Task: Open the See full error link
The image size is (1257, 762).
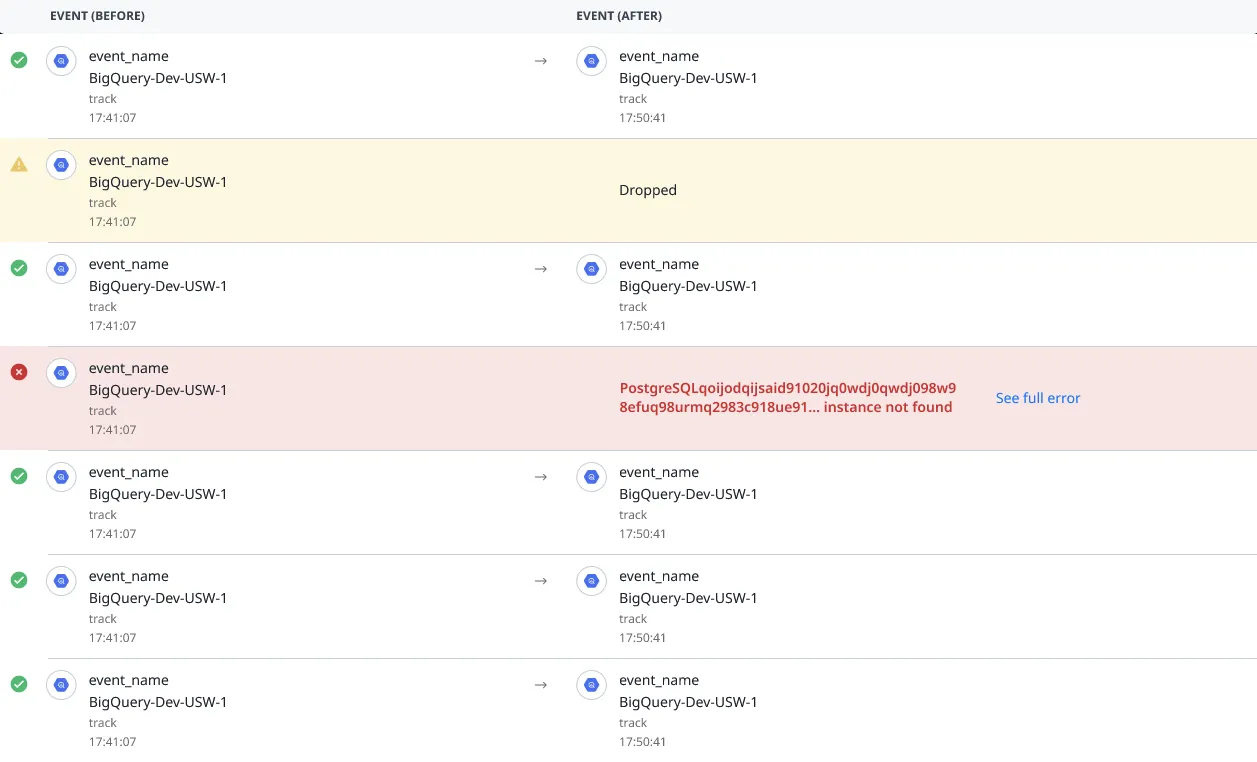Action: 1038,398
